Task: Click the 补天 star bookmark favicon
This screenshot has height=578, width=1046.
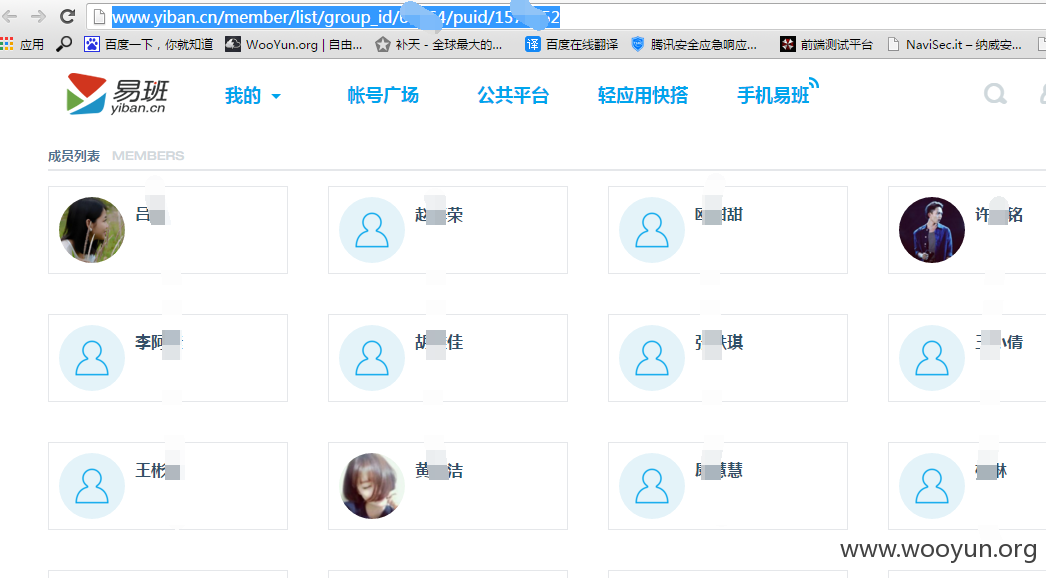Action: click(x=382, y=45)
